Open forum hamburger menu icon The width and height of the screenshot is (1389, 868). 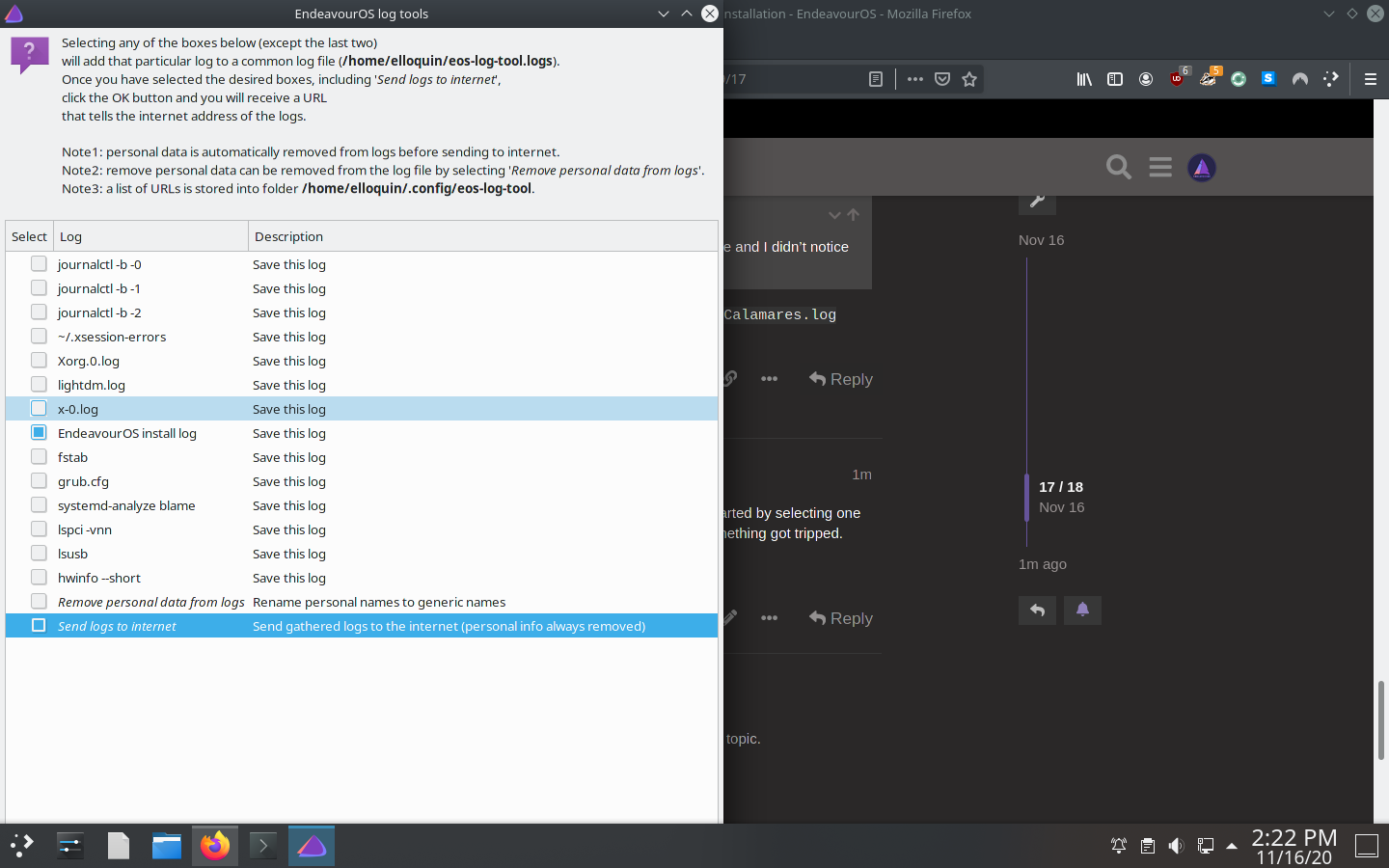pyautogui.click(x=1160, y=167)
